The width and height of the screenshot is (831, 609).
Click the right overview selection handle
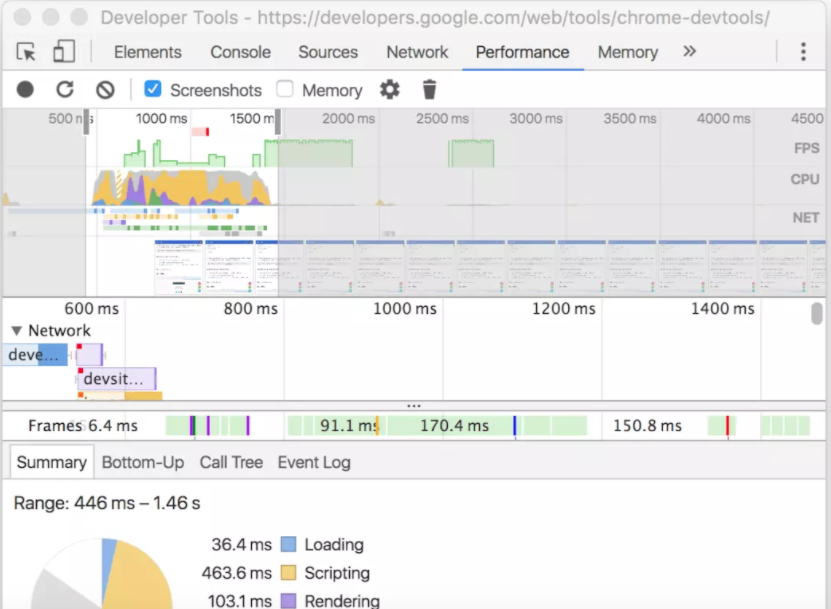coord(278,122)
